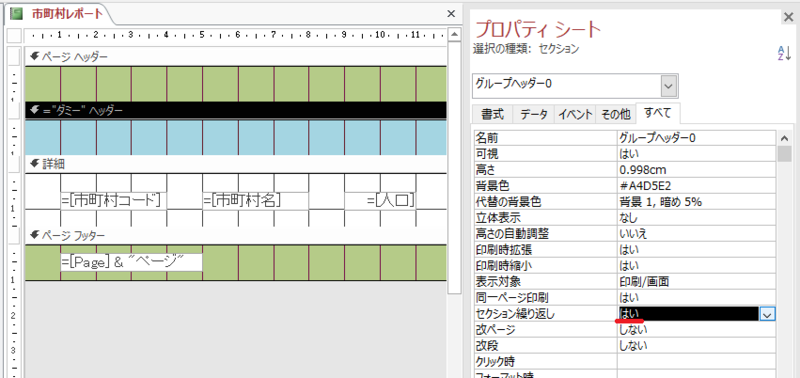Click the page header section selector on vertical ruler
Viewport: 800px width, 378px height.
[14, 57]
